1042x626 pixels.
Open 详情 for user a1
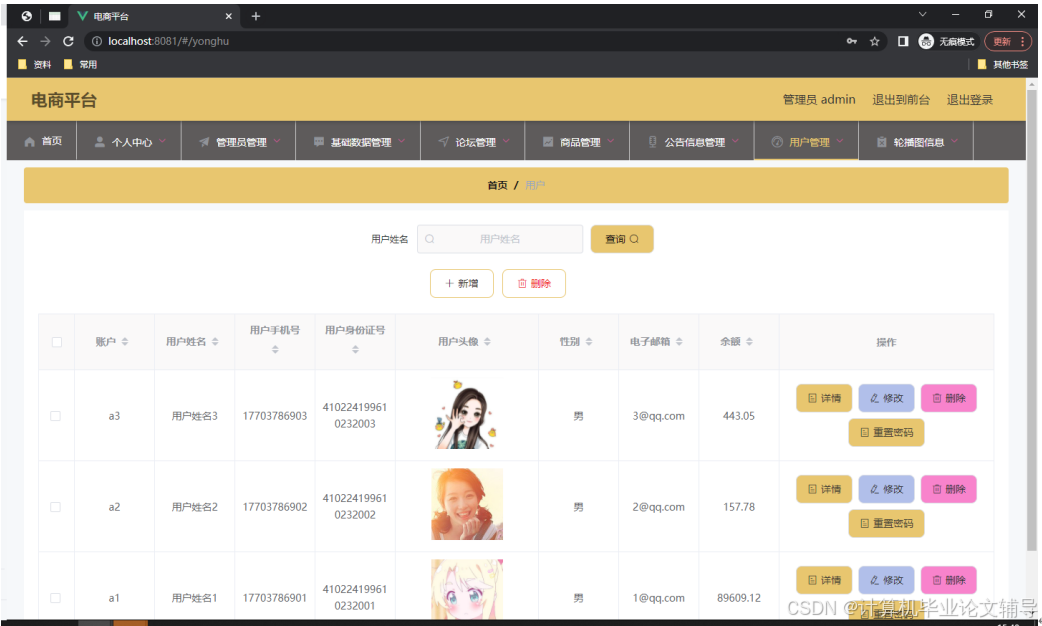(x=824, y=580)
